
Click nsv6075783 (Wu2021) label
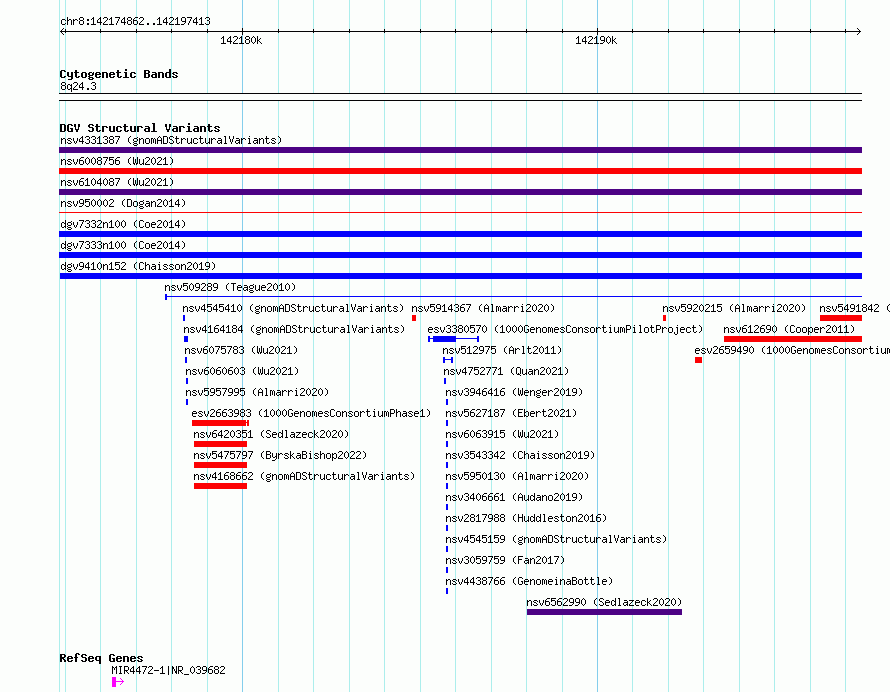(241, 350)
